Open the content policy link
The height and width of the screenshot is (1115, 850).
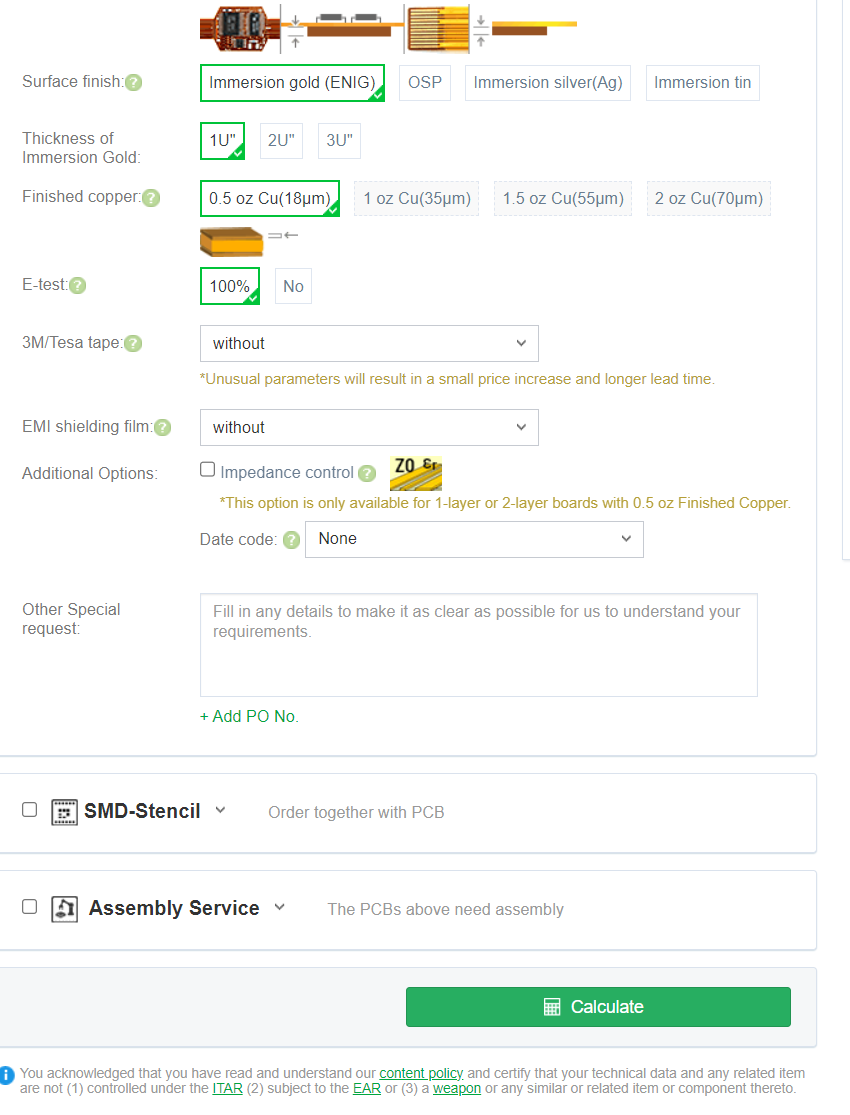pyautogui.click(x=421, y=1073)
